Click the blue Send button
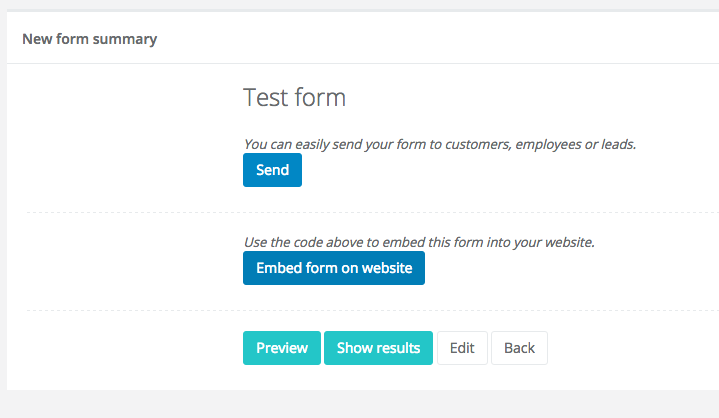This screenshot has height=418, width=719. tap(272, 170)
